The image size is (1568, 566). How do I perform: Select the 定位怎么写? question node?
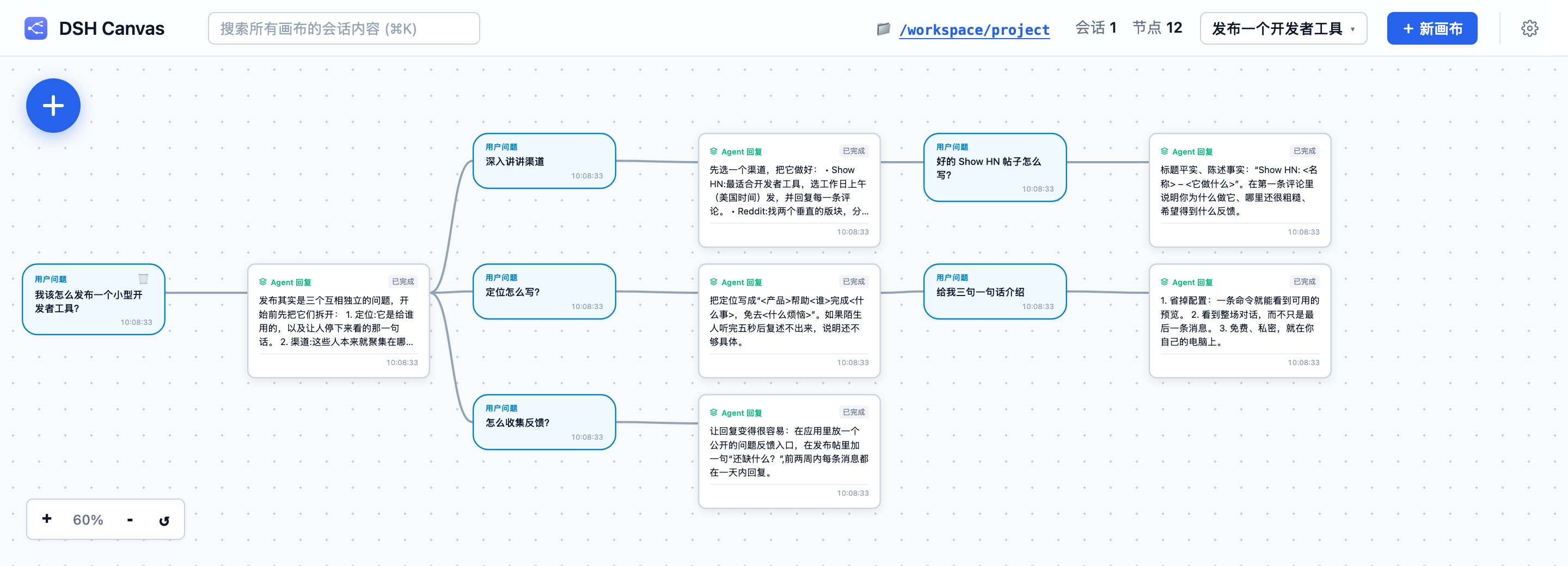coord(544,291)
